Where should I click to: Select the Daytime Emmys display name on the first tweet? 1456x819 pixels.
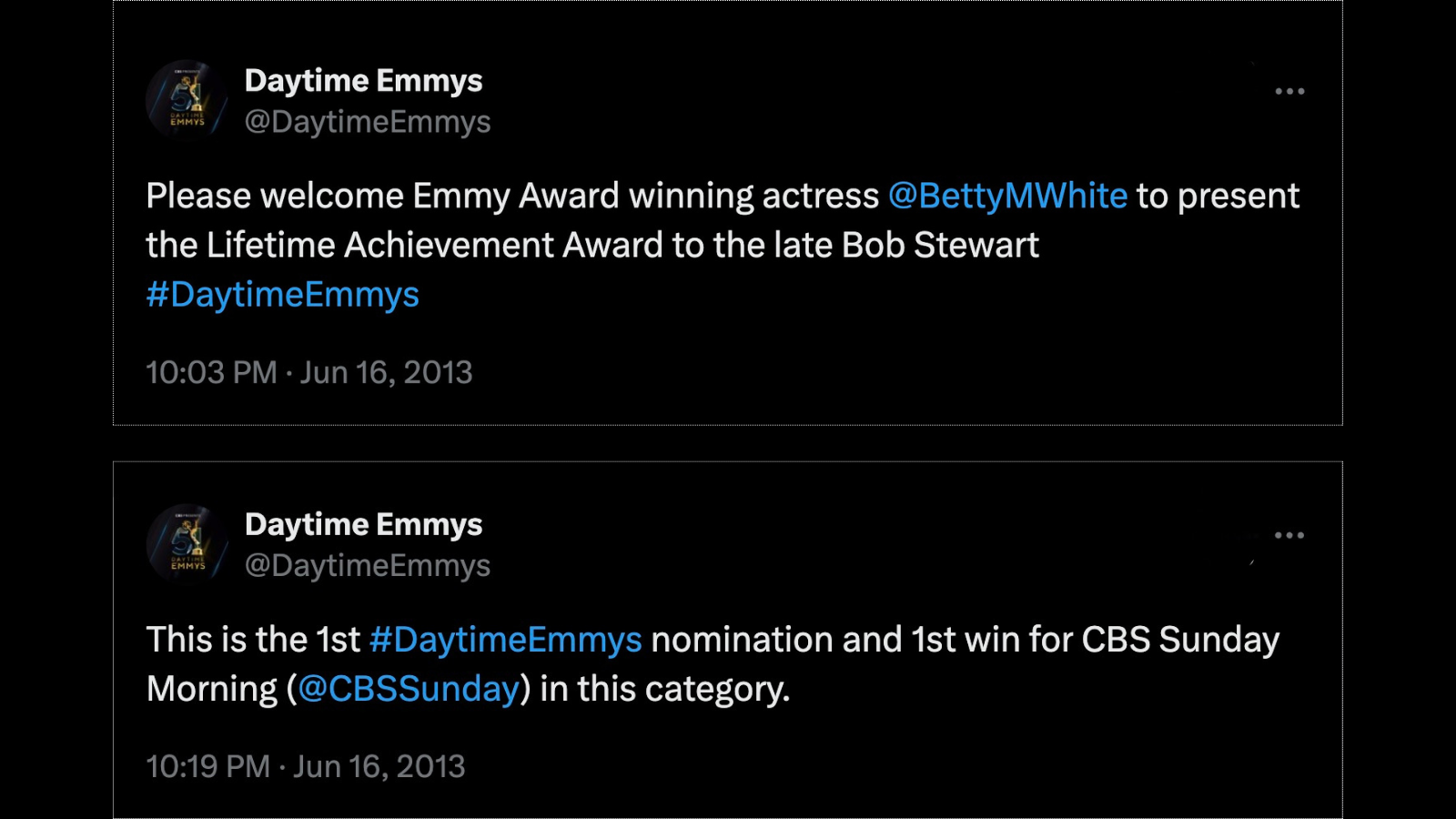(x=363, y=81)
